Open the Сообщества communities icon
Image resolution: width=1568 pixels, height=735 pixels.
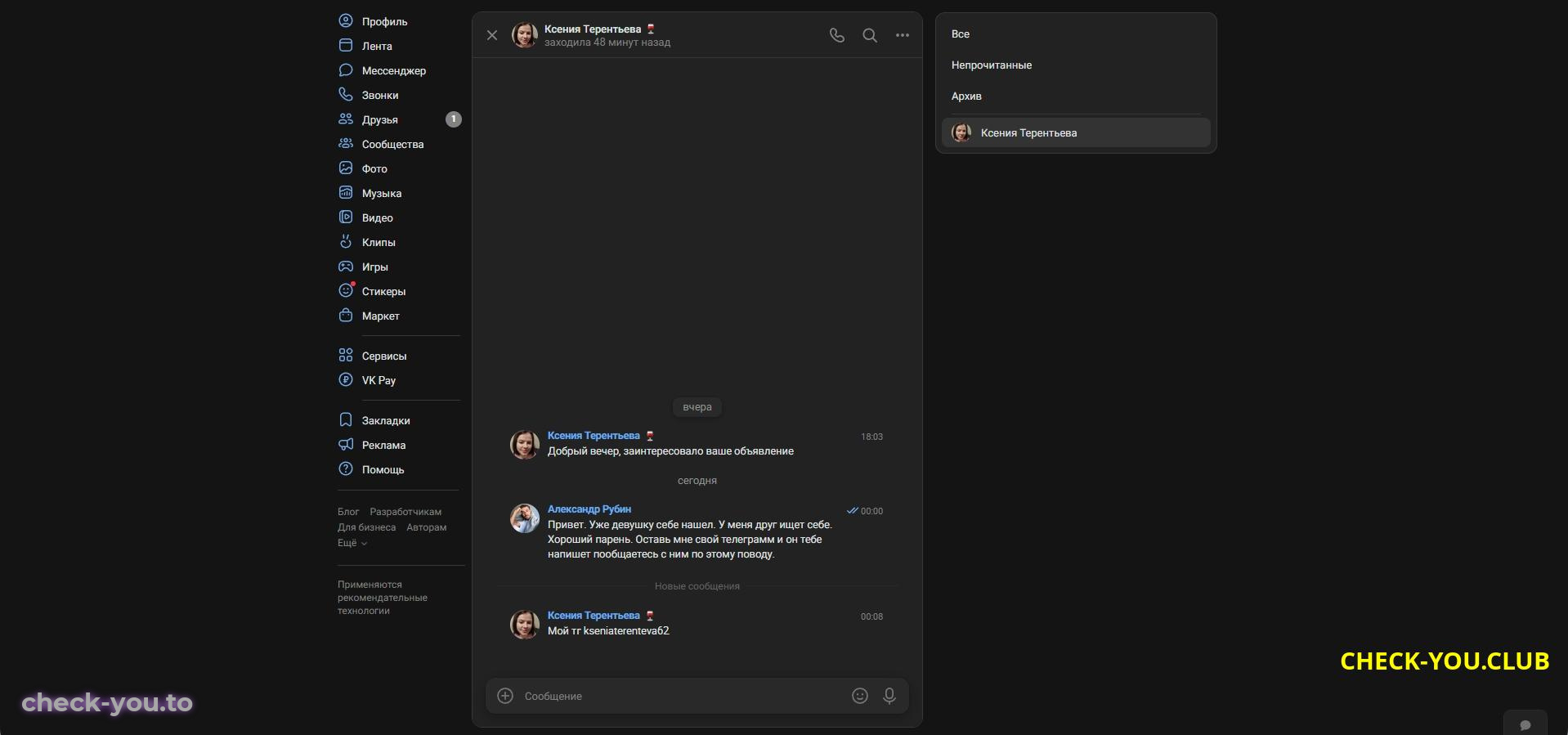(x=346, y=143)
